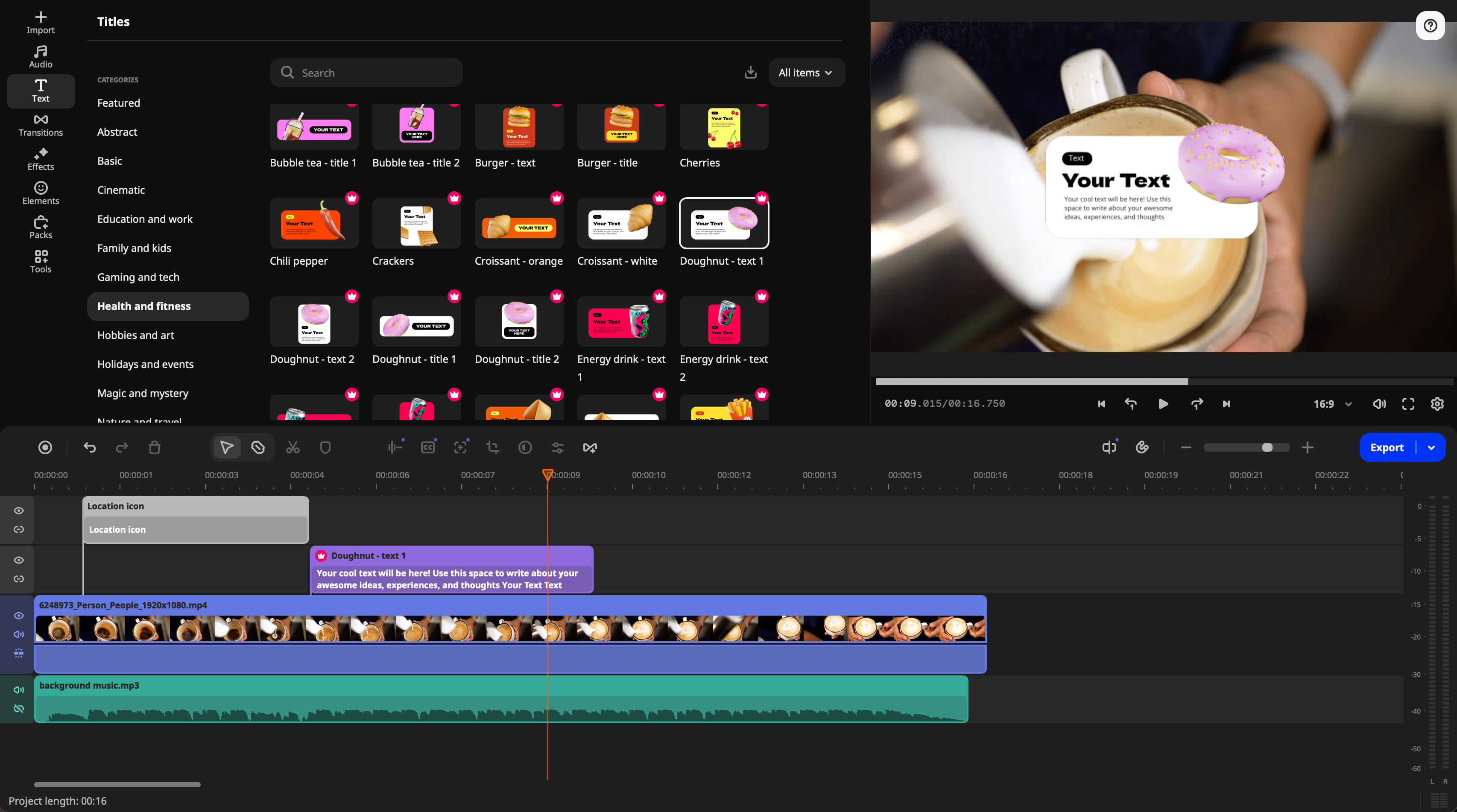Zoom out timeline with minus button

tap(1186, 447)
